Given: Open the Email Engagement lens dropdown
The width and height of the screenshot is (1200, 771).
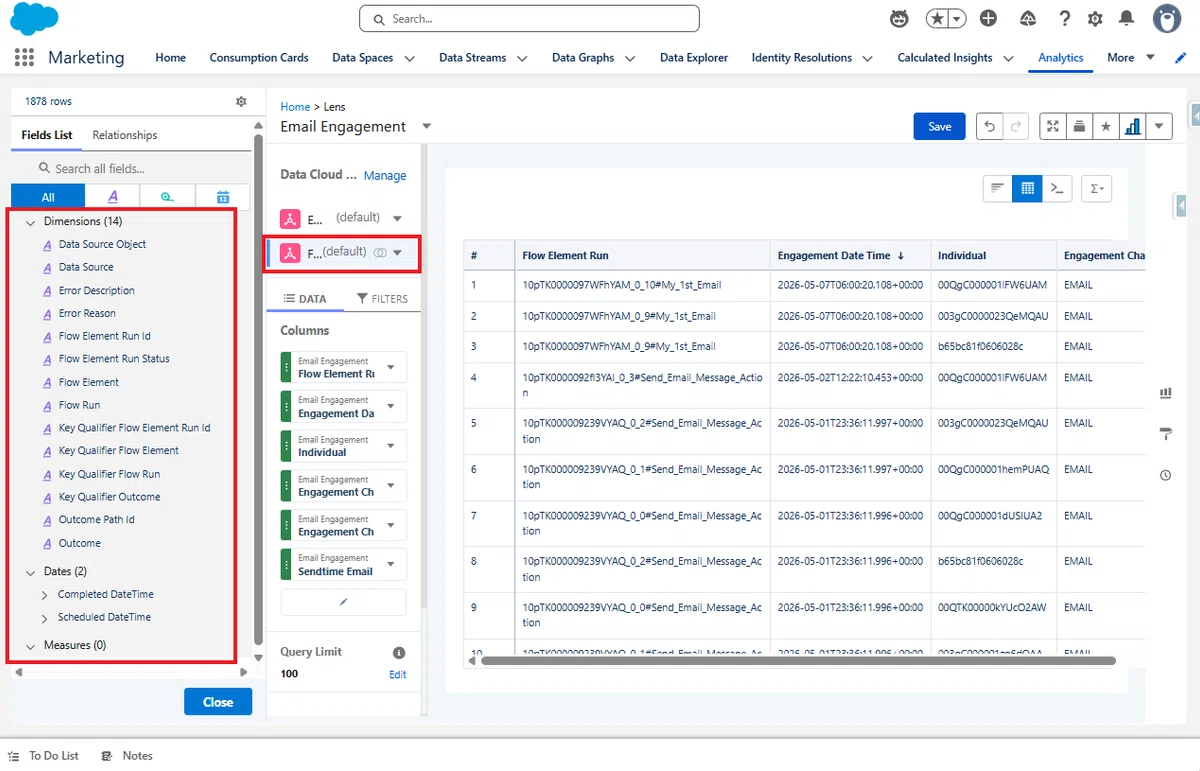Looking at the screenshot, I should pyautogui.click(x=427, y=126).
